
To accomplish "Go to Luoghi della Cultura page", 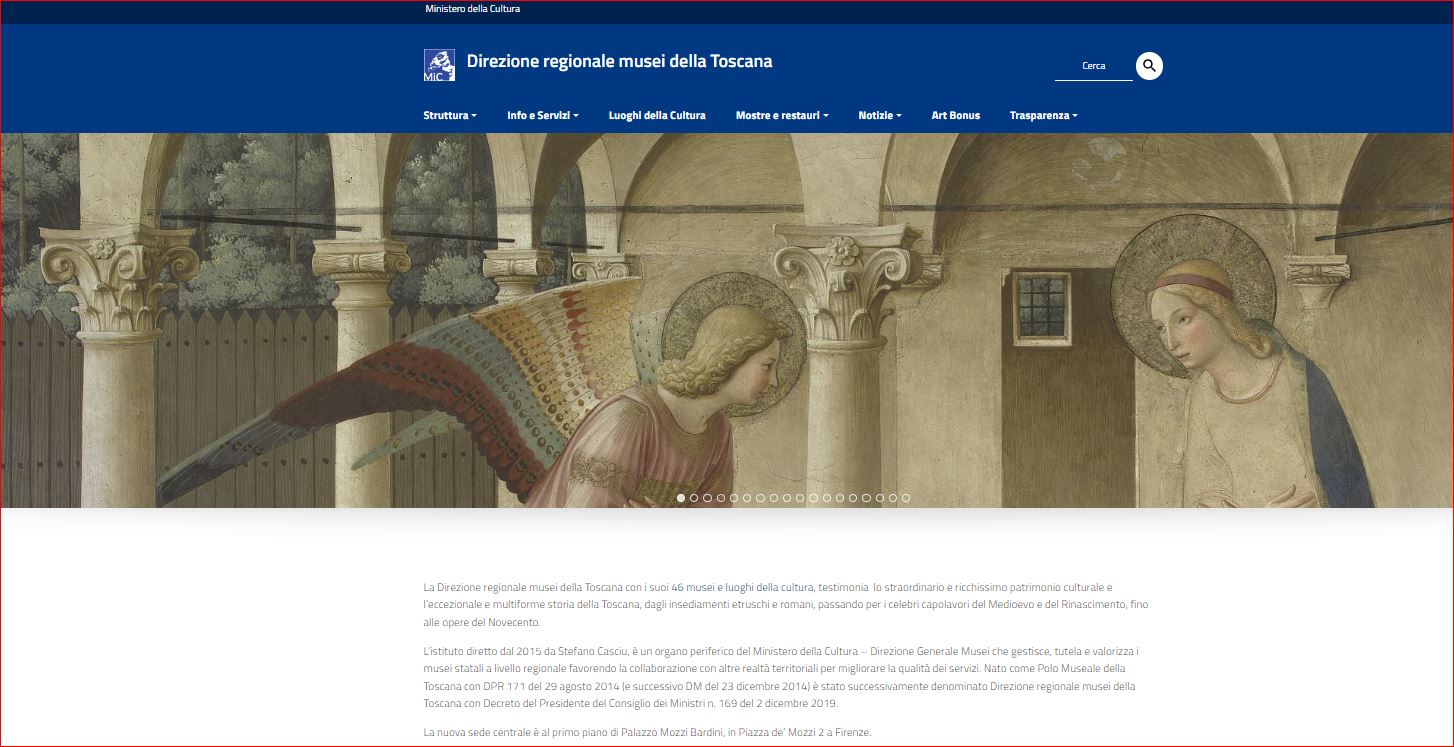I will pos(657,115).
